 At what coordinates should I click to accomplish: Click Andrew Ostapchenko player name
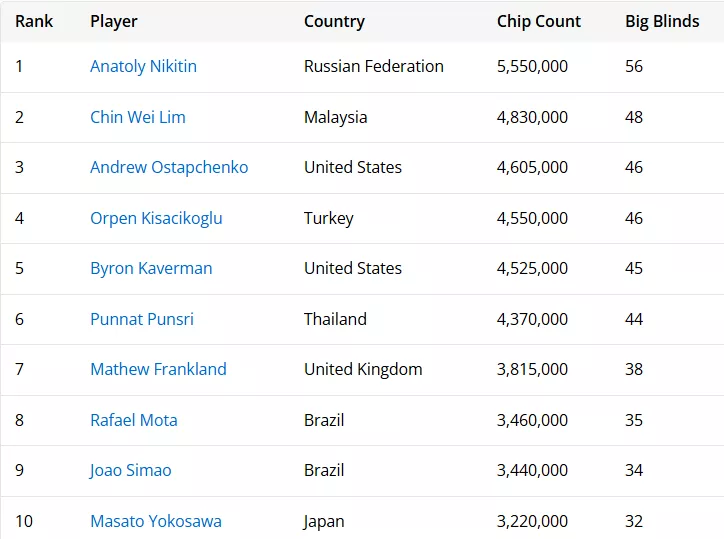169,167
